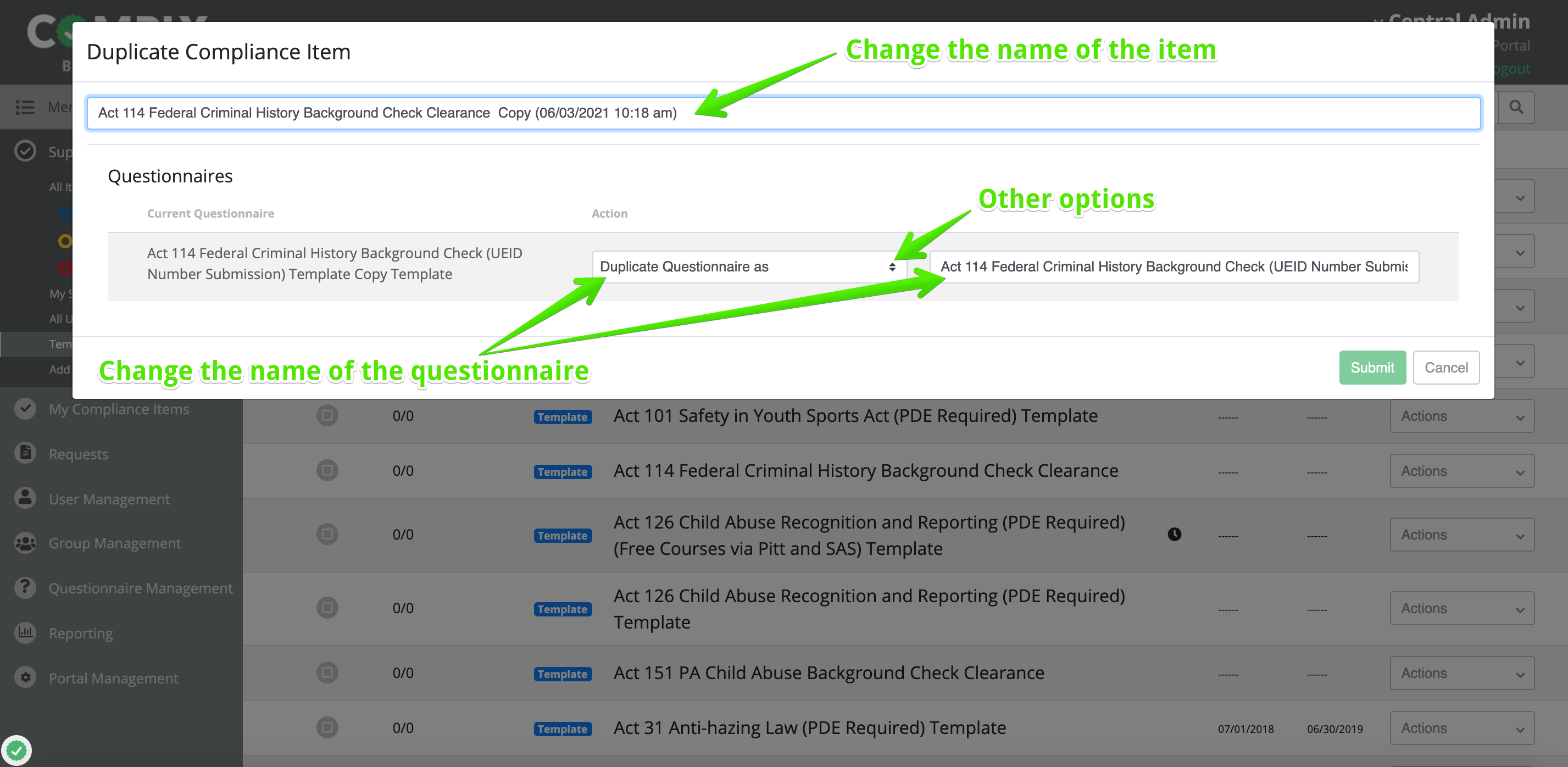
Task: Click green checkmark badge in bottom-left corner
Action: click(x=16, y=750)
